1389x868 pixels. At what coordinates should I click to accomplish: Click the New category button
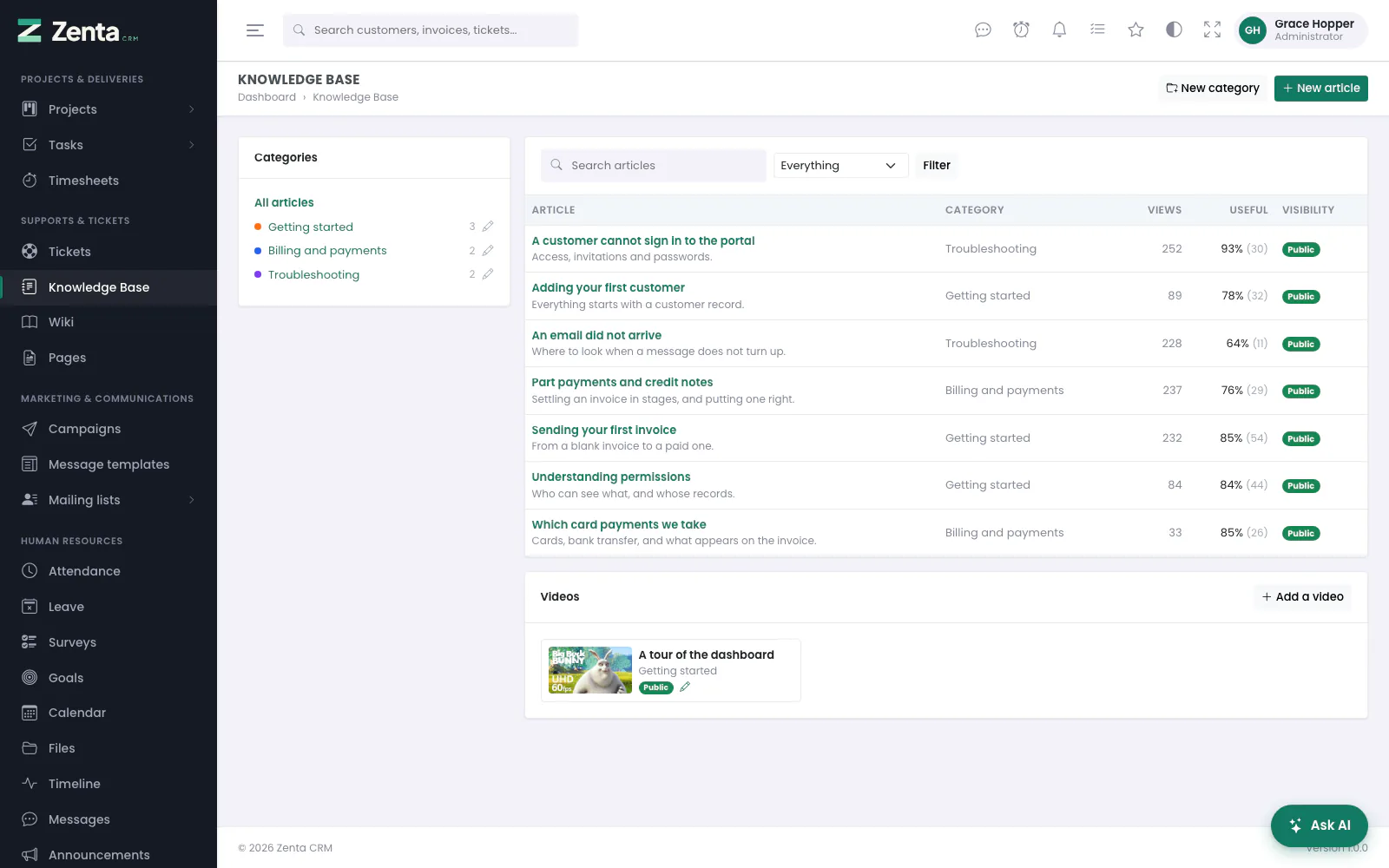pyautogui.click(x=1213, y=88)
